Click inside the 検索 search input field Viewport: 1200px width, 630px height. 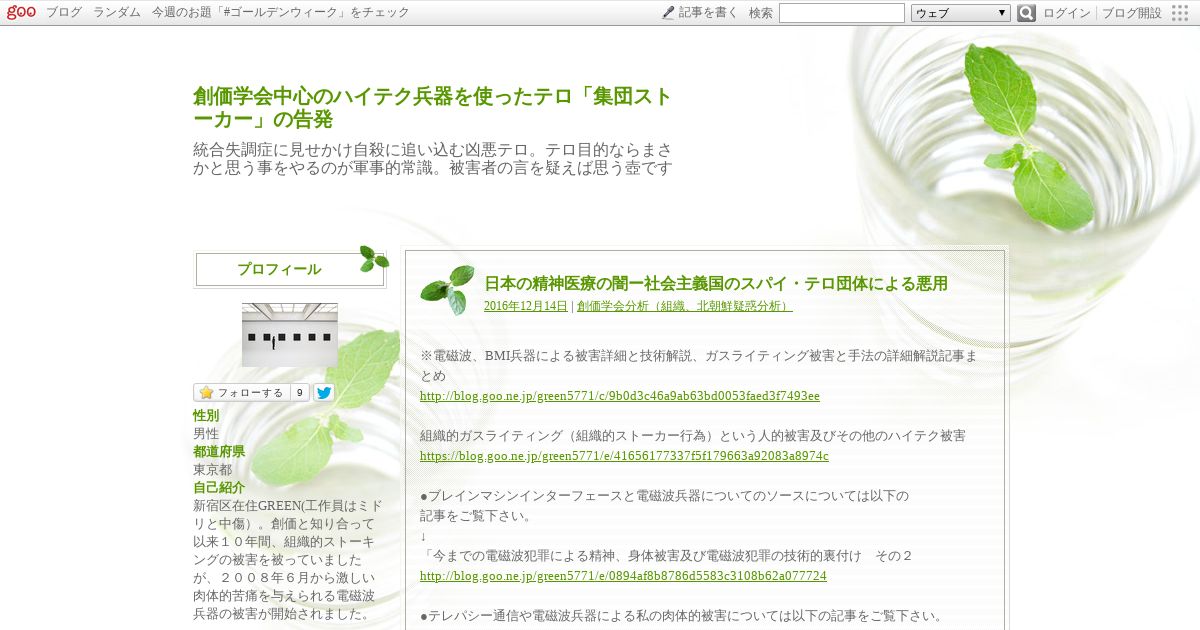click(842, 13)
